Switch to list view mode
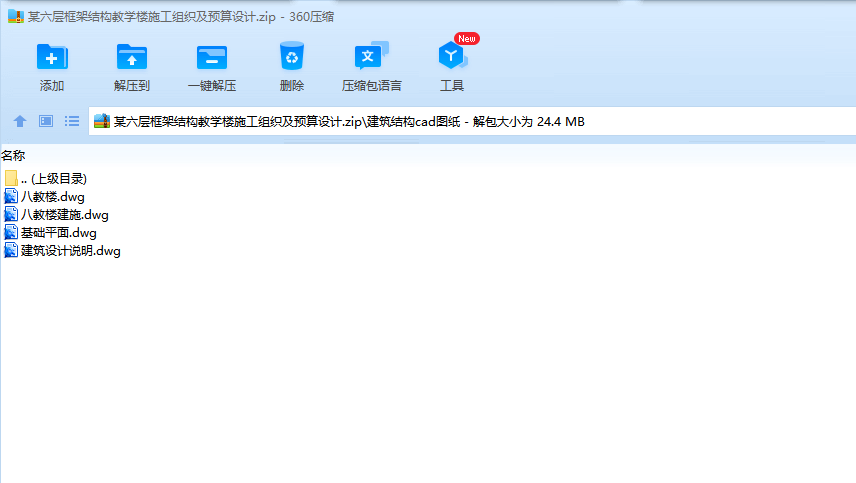This screenshot has height=483, width=856. pyautogui.click(x=72, y=121)
